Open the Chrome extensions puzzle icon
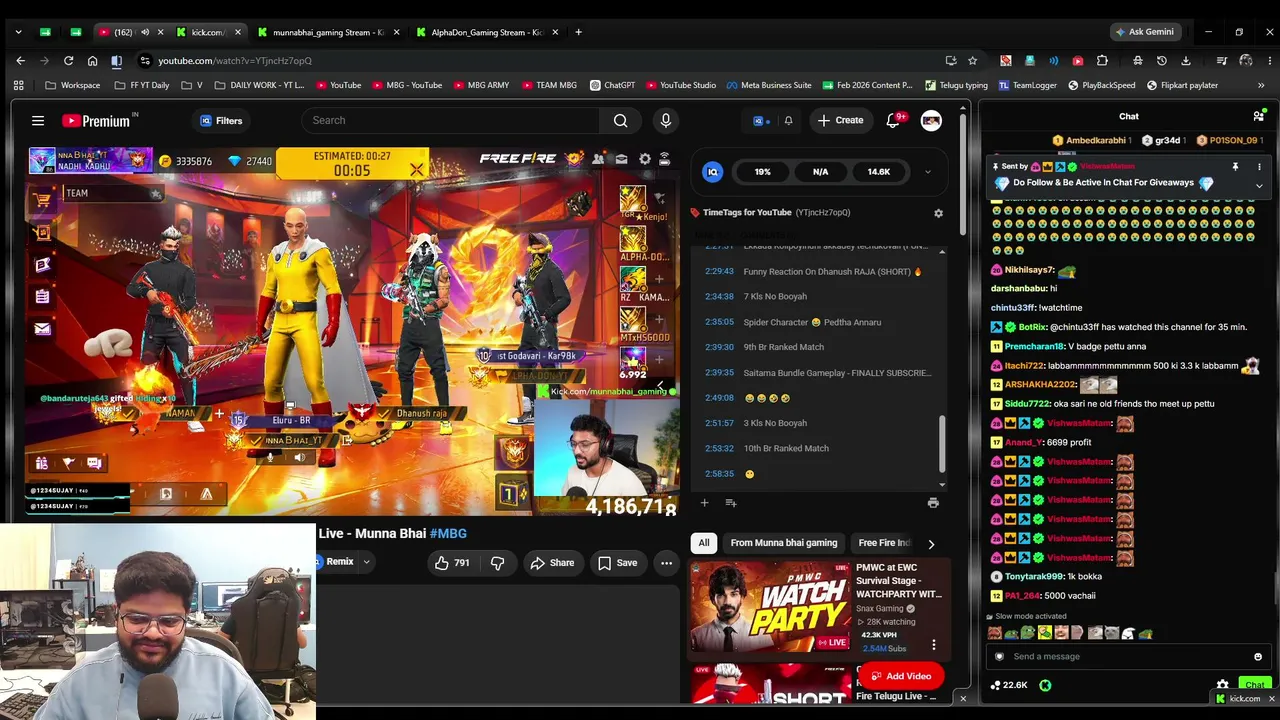 click(1102, 61)
